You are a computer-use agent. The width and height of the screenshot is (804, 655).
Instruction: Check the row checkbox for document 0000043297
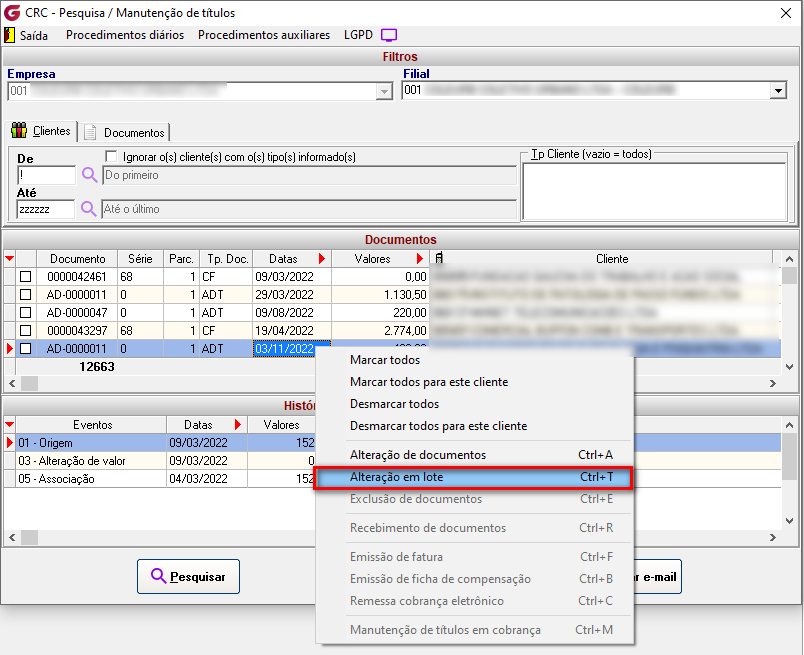pyautogui.click(x=25, y=331)
